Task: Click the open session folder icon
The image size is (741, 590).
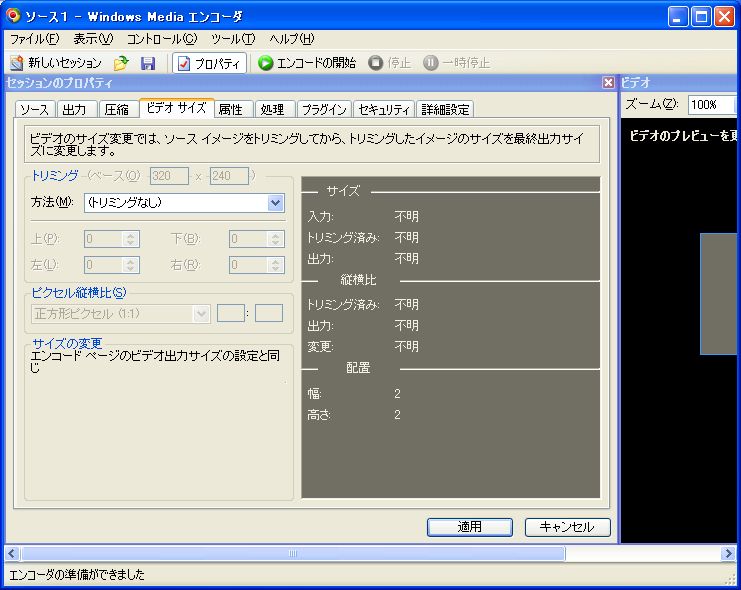Action: pyautogui.click(x=122, y=63)
